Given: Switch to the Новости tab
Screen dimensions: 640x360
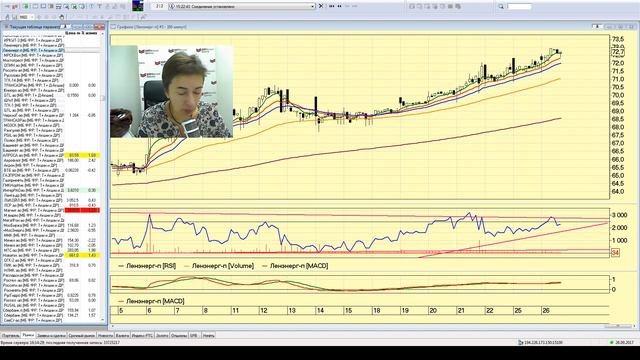Looking at the screenshot, I should coord(105,336).
